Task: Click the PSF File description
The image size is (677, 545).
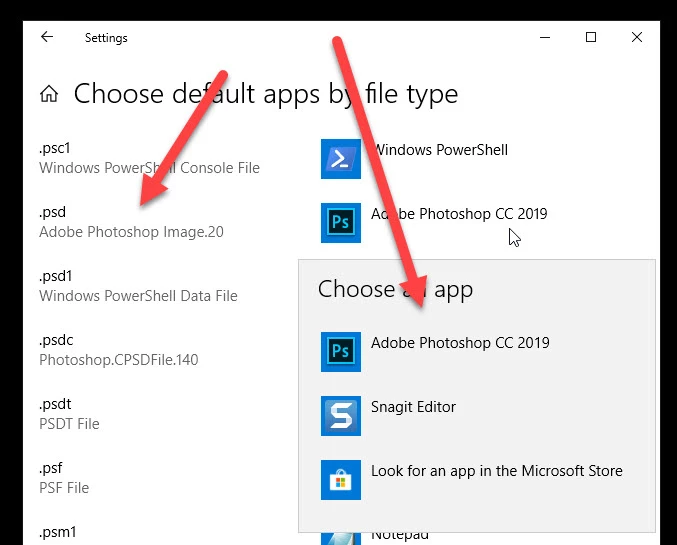Action: pyautogui.click(x=64, y=488)
